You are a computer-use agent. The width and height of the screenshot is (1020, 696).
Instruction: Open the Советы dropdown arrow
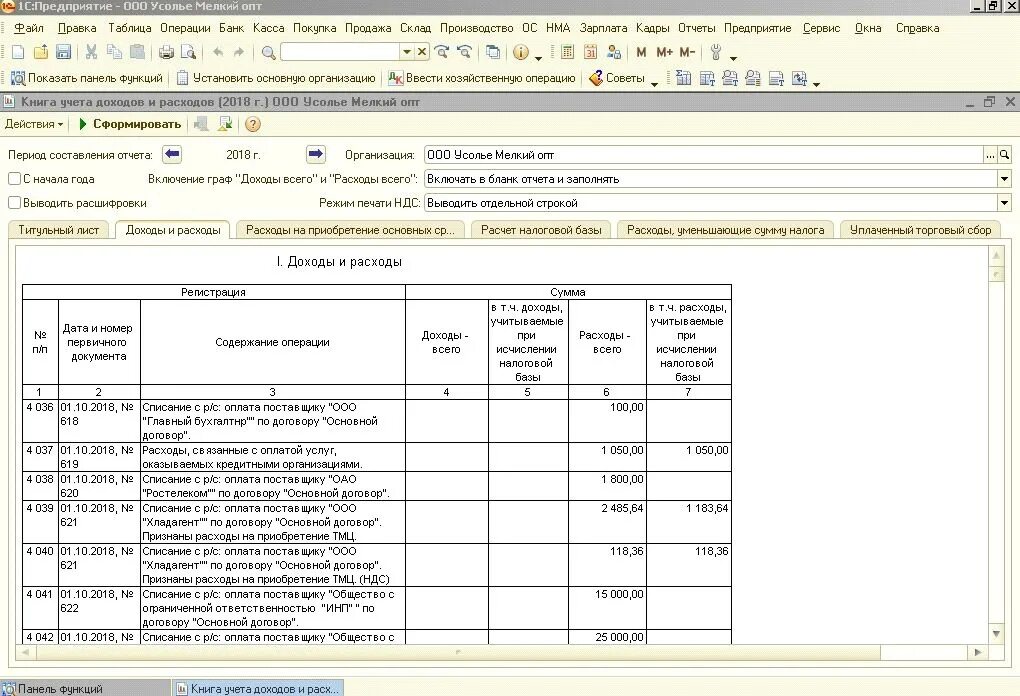(x=654, y=83)
